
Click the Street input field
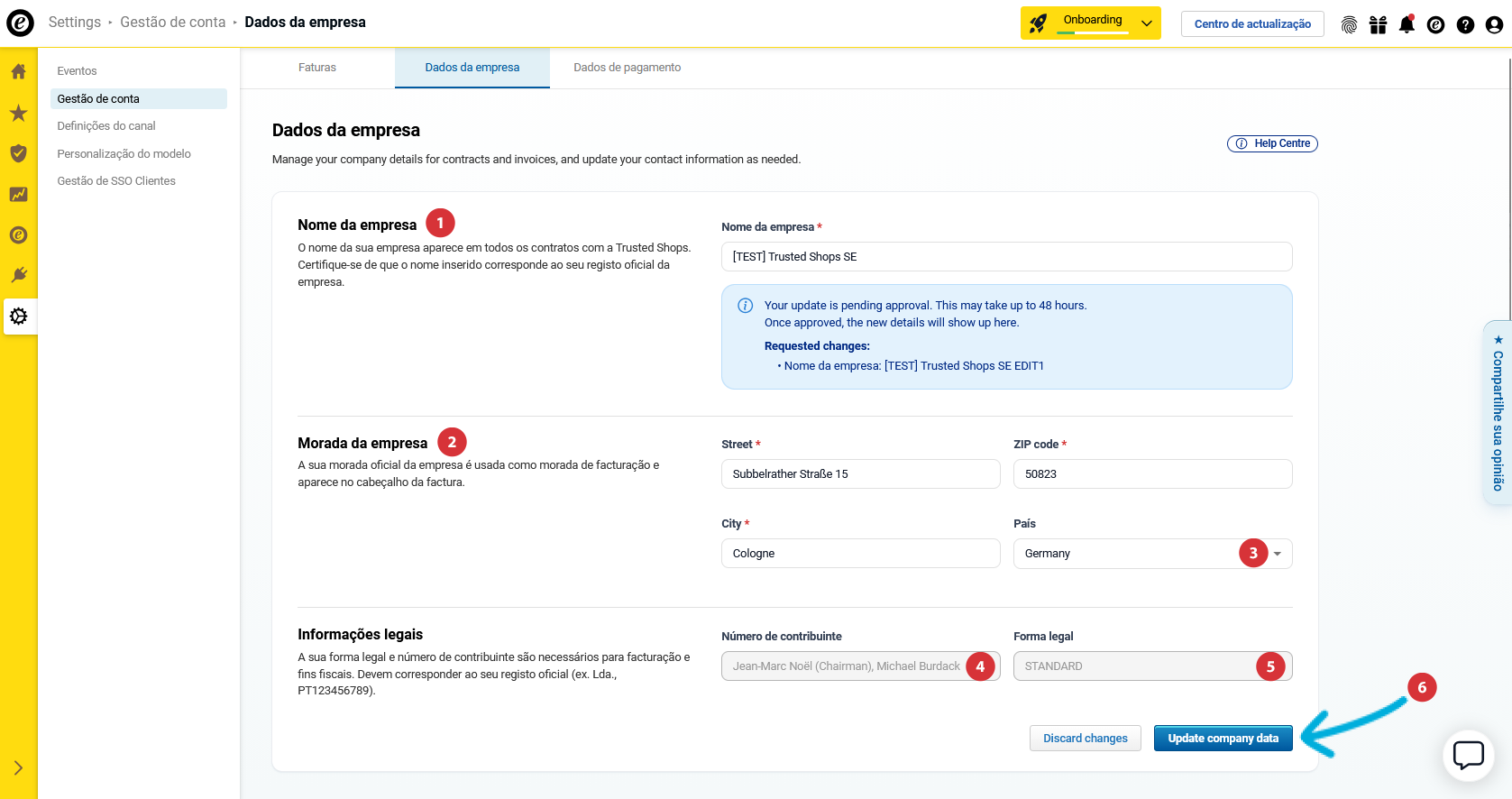point(860,474)
